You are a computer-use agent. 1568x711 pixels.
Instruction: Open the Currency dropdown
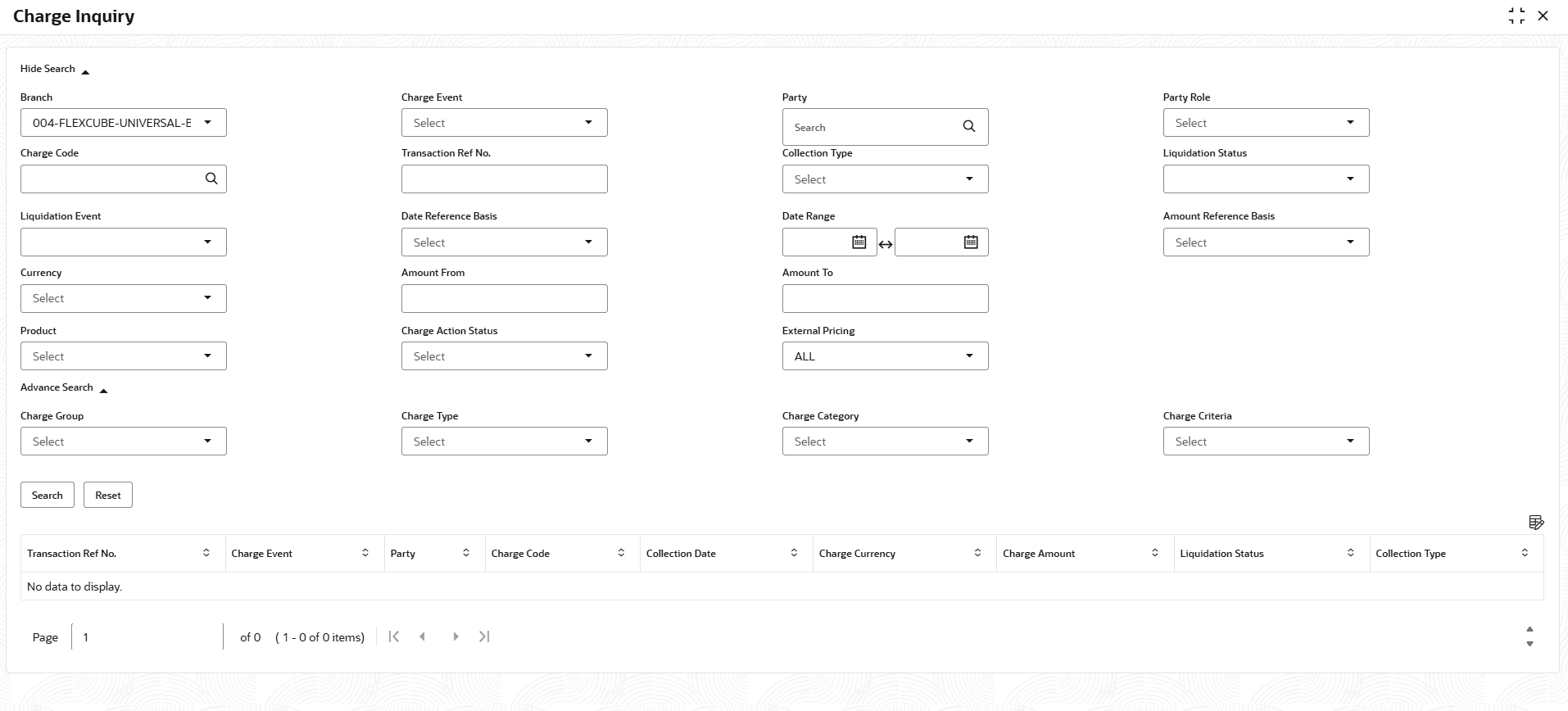[124, 299]
